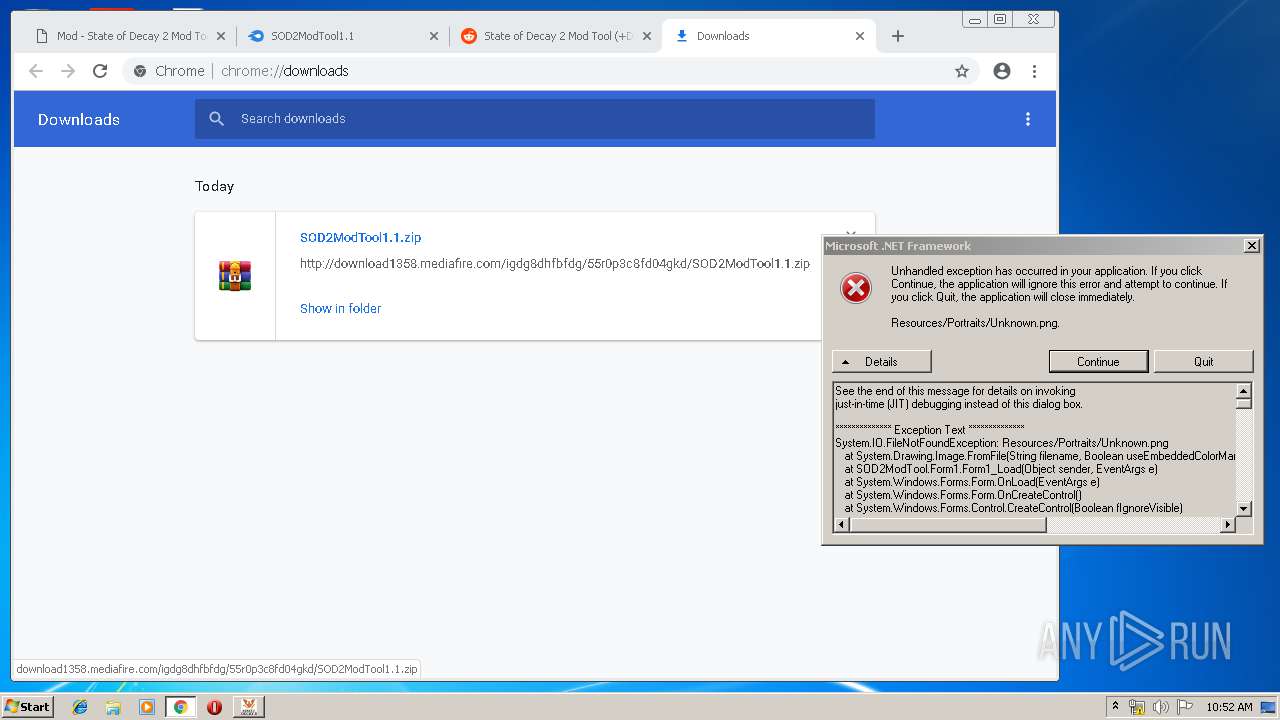
Task: Close the Reddit Mod Tool tab
Action: pyautogui.click(x=647, y=36)
